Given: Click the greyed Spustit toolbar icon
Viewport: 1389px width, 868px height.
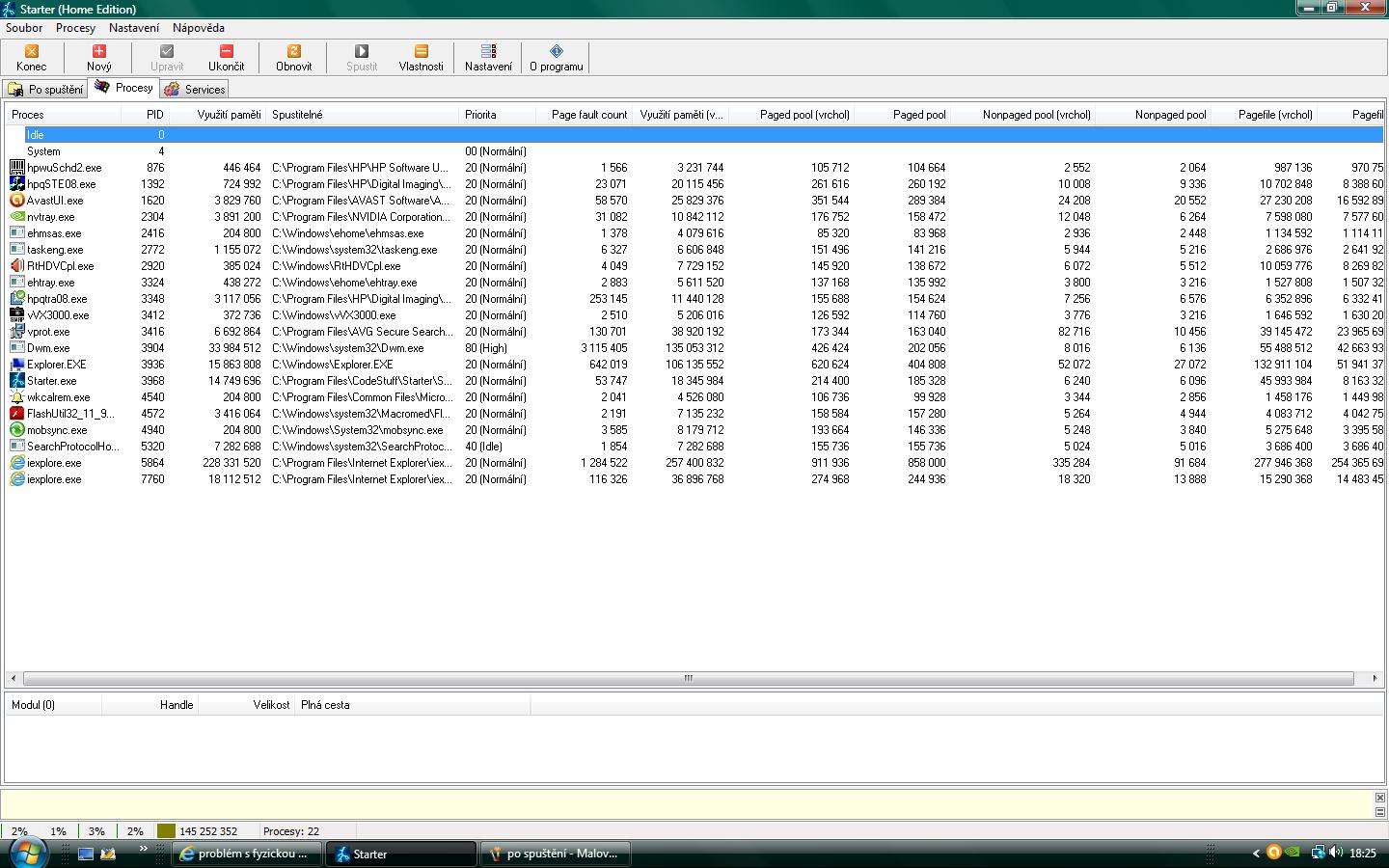Looking at the screenshot, I should 361,51.
